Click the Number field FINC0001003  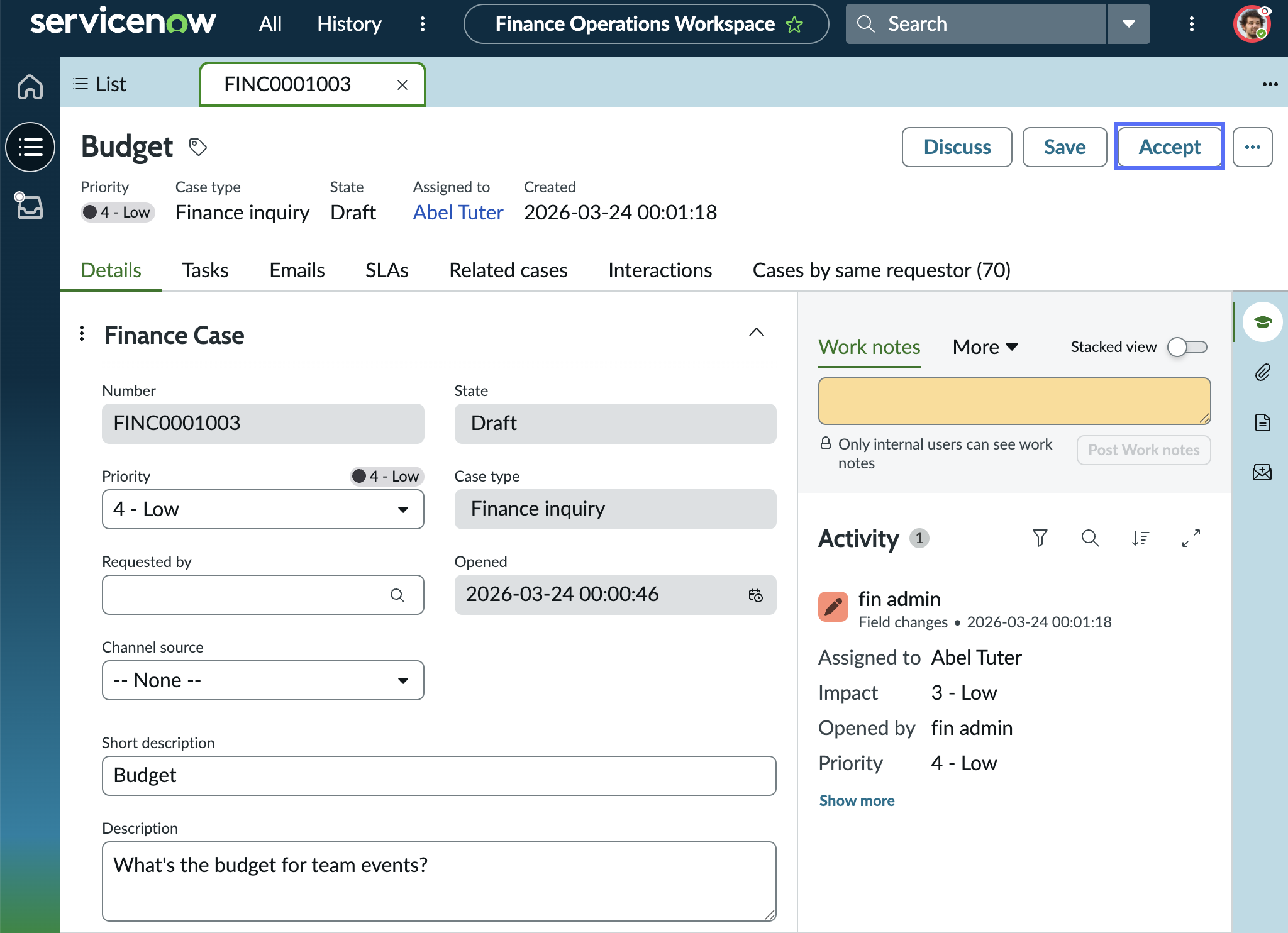click(263, 424)
